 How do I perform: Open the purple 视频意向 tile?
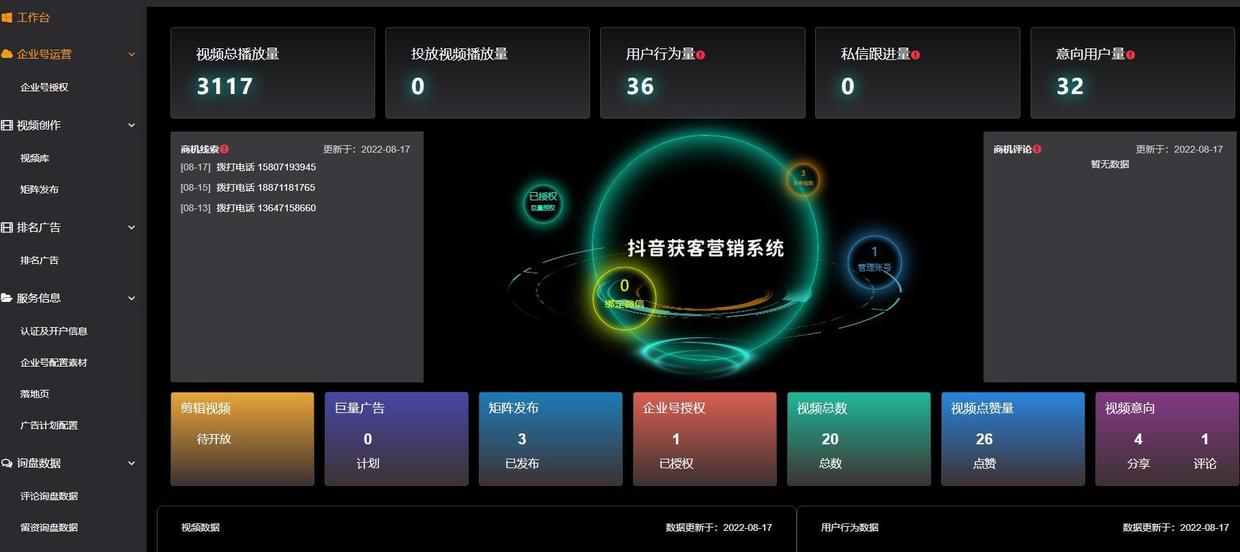coord(1166,439)
